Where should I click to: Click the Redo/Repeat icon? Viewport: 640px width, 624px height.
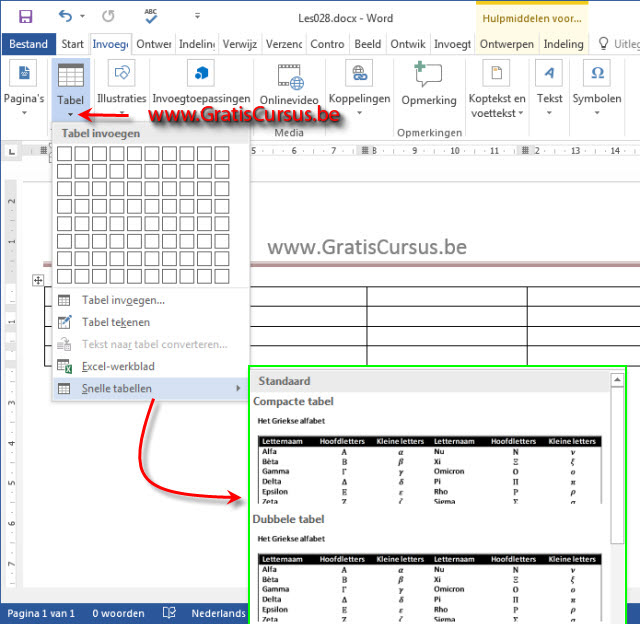point(108,16)
